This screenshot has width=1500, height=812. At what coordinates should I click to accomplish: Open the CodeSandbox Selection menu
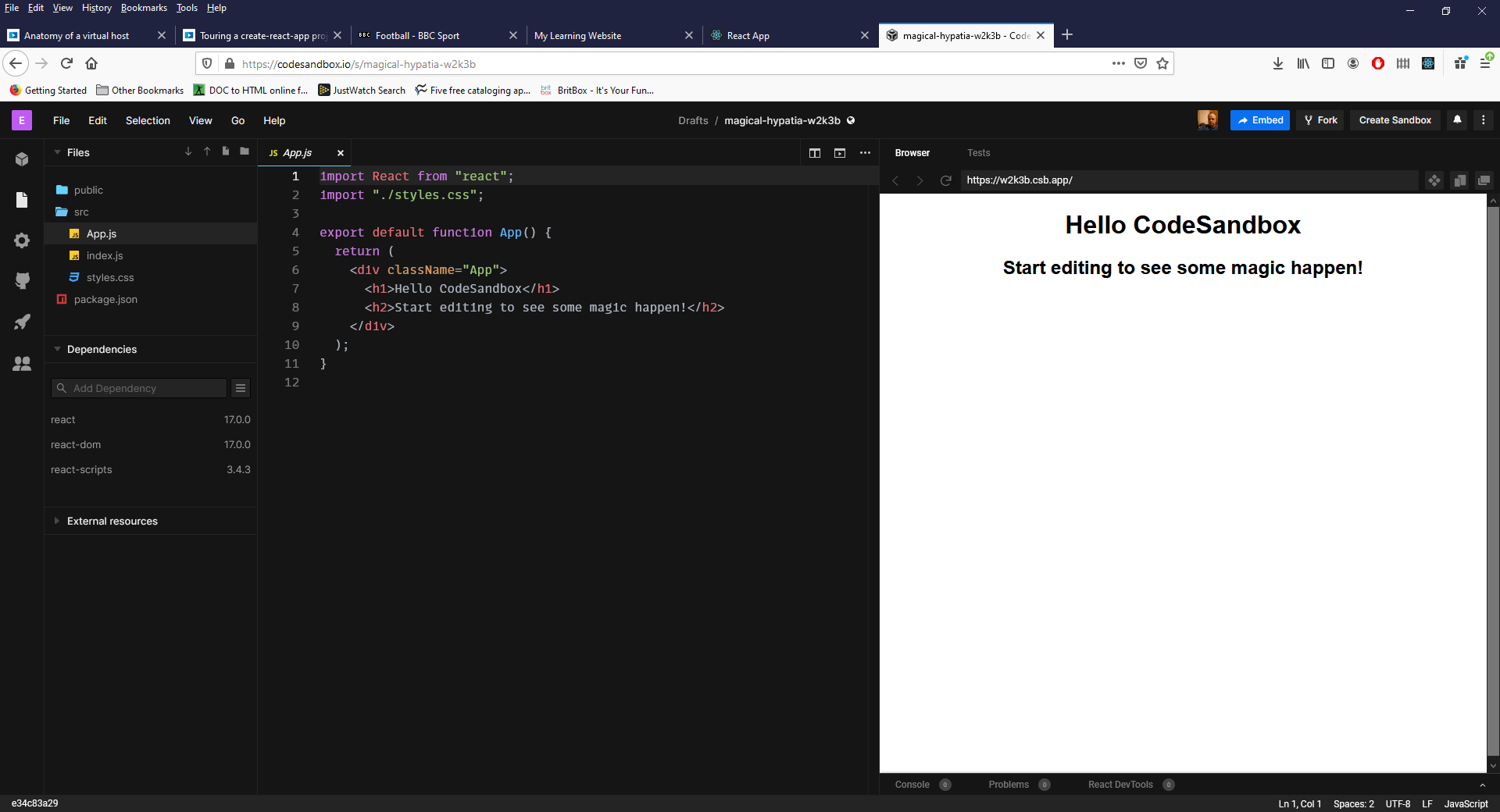148,120
